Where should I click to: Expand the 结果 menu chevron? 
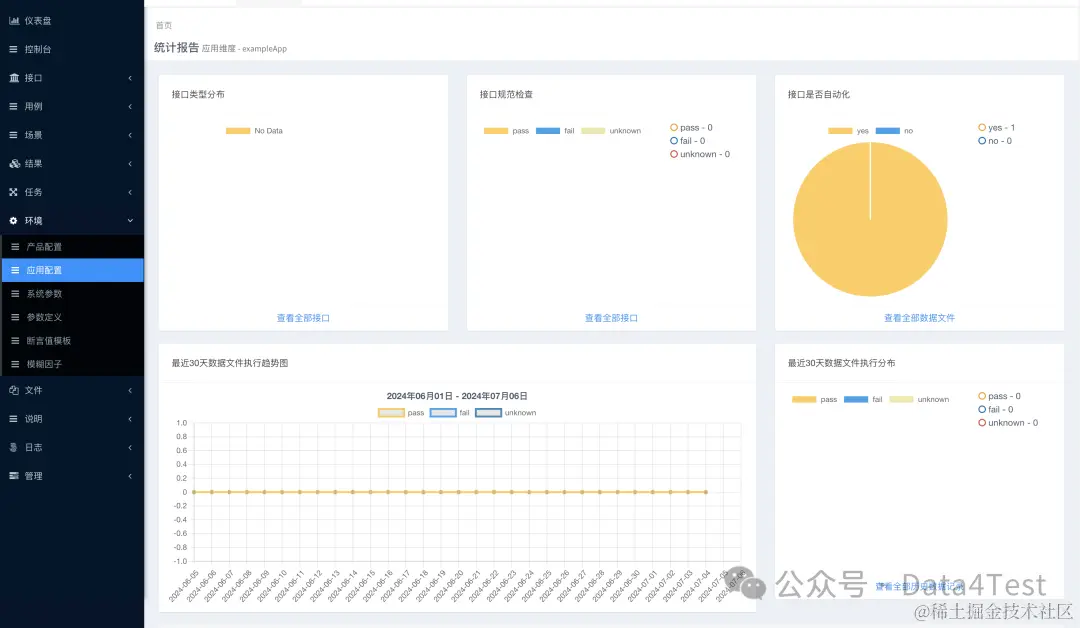coord(130,164)
